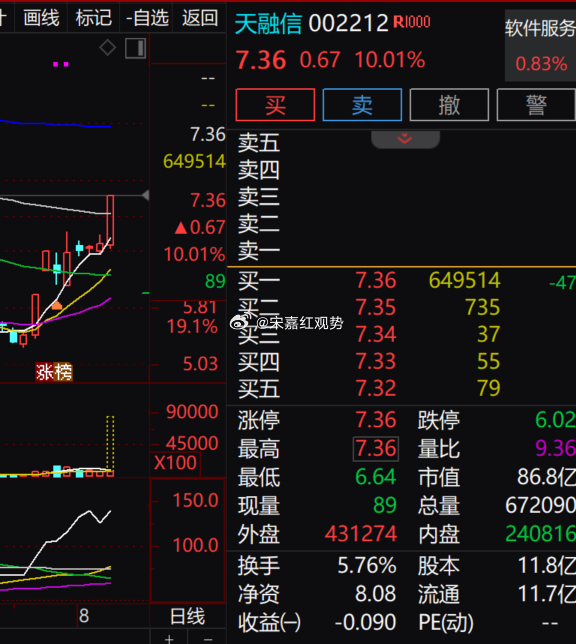Viewport: 576px width, 644px height.
Task: Toggle the split panel layout icon
Action: point(136,48)
